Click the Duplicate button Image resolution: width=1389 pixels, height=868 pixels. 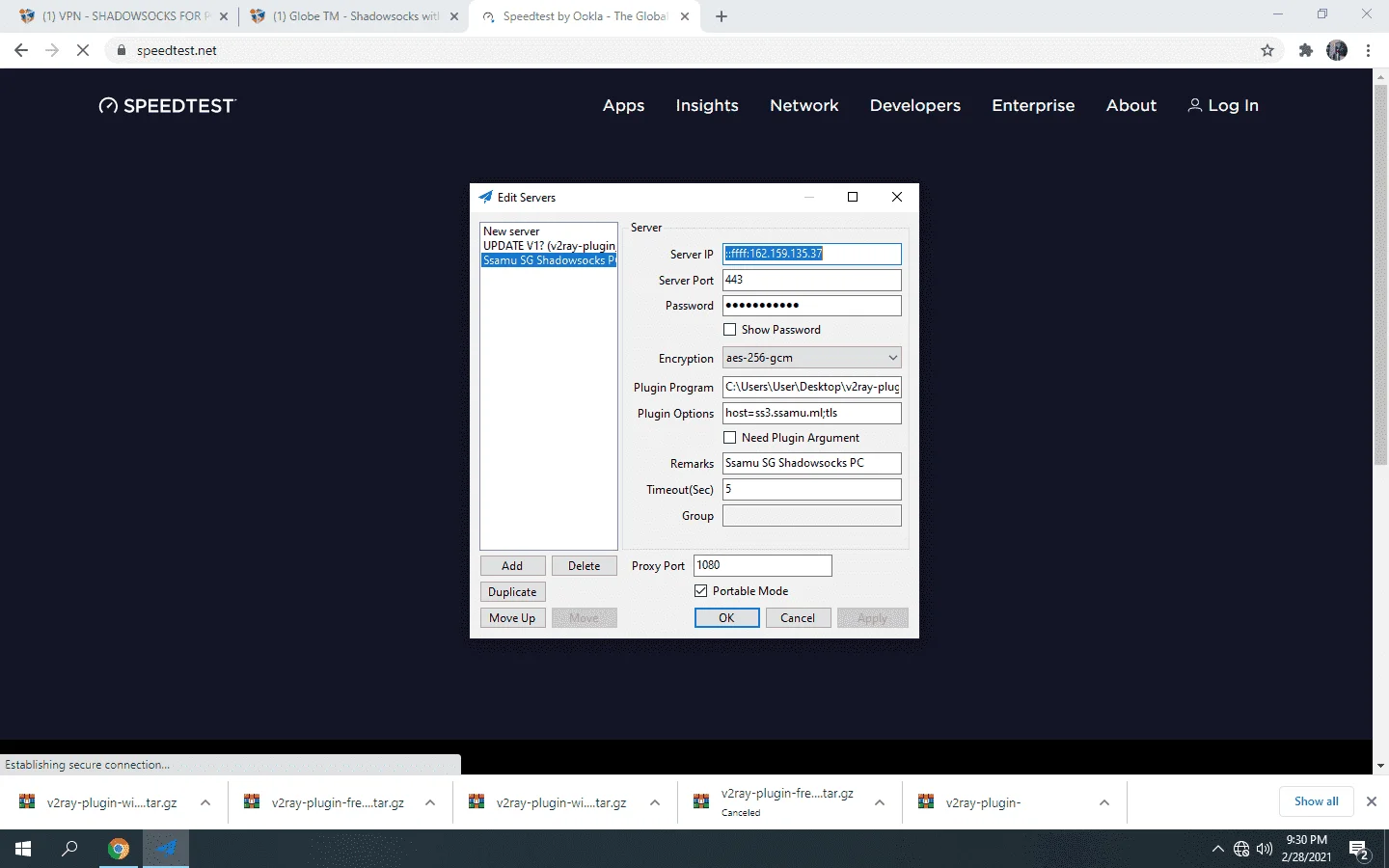(512, 592)
